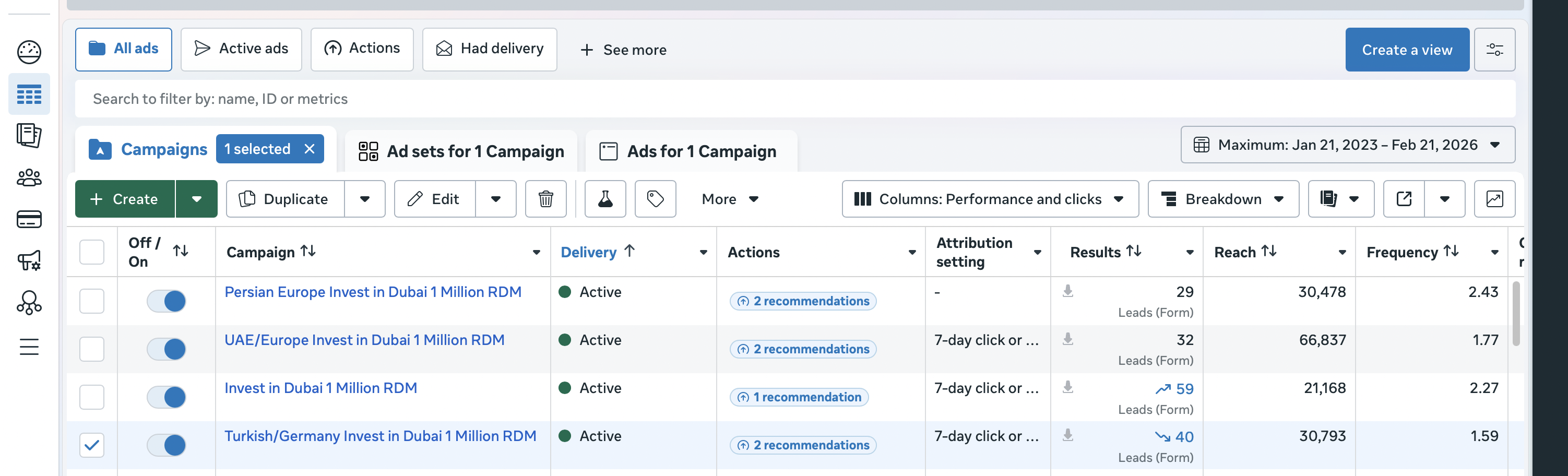Open the business hub icon in sidebar

(29, 303)
